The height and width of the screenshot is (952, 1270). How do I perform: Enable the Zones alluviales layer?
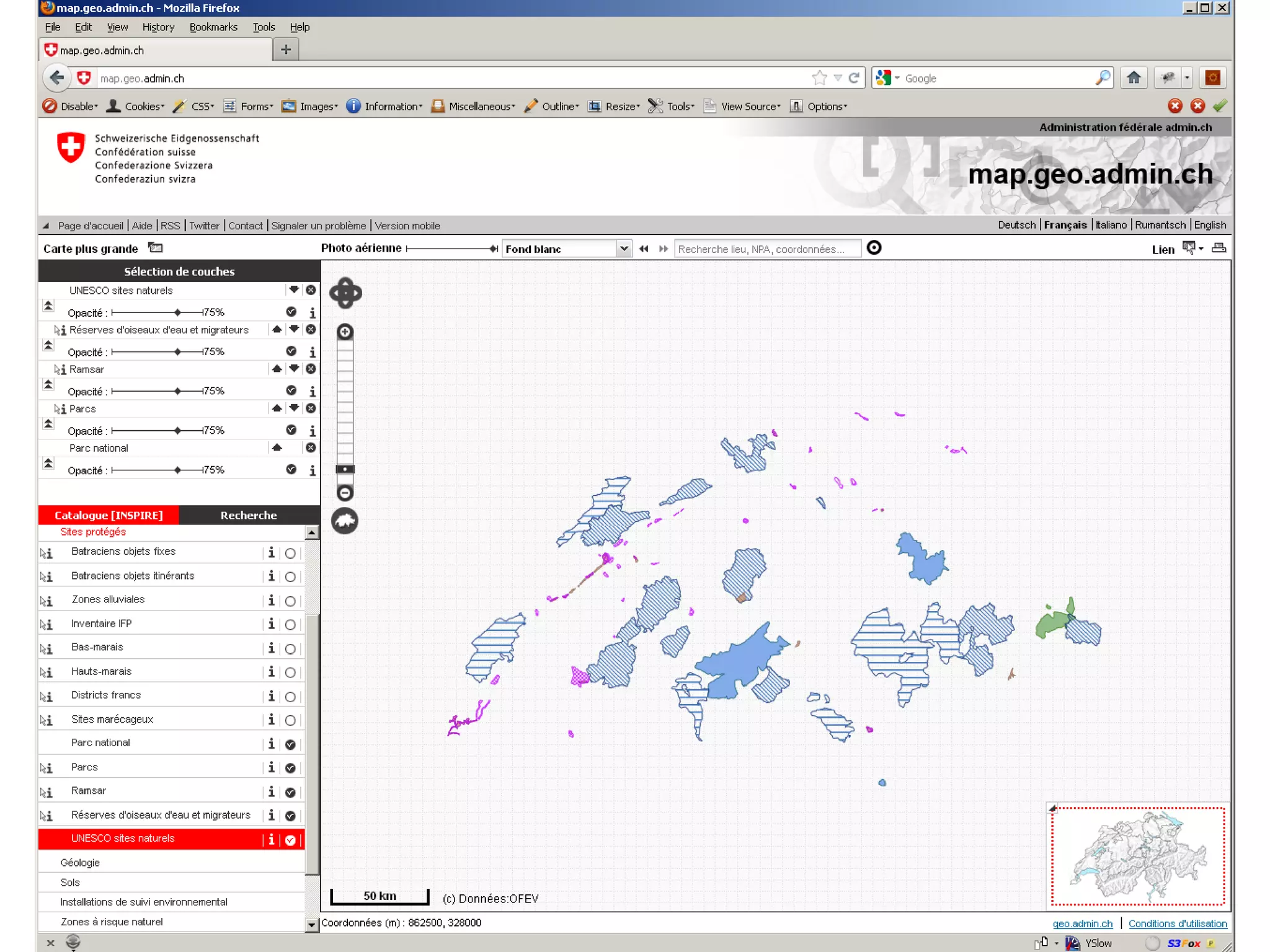tap(290, 601)
